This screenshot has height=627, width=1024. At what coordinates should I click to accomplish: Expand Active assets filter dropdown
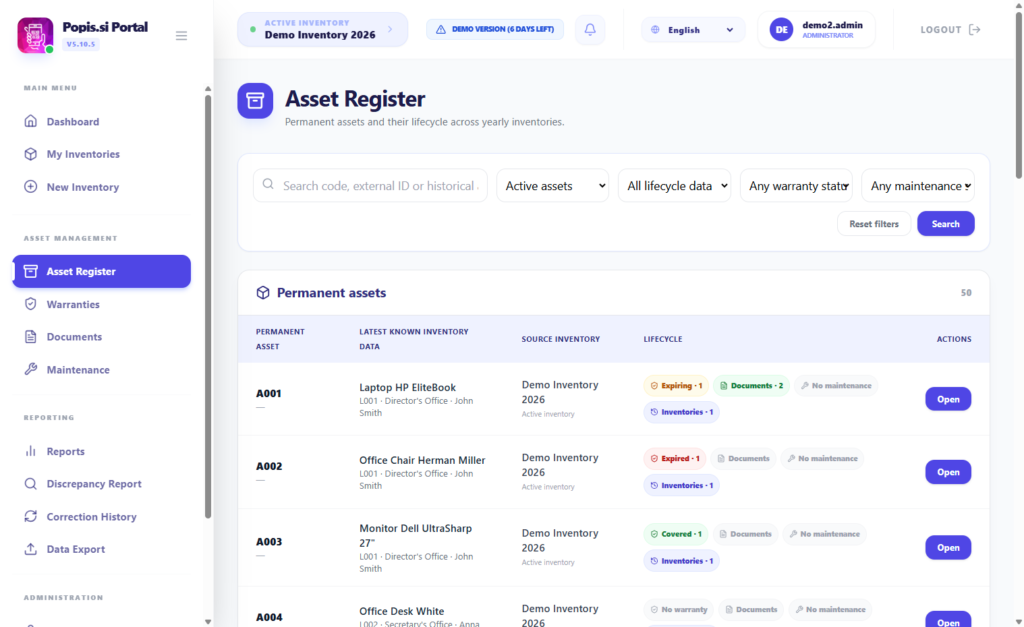(552, 185)
